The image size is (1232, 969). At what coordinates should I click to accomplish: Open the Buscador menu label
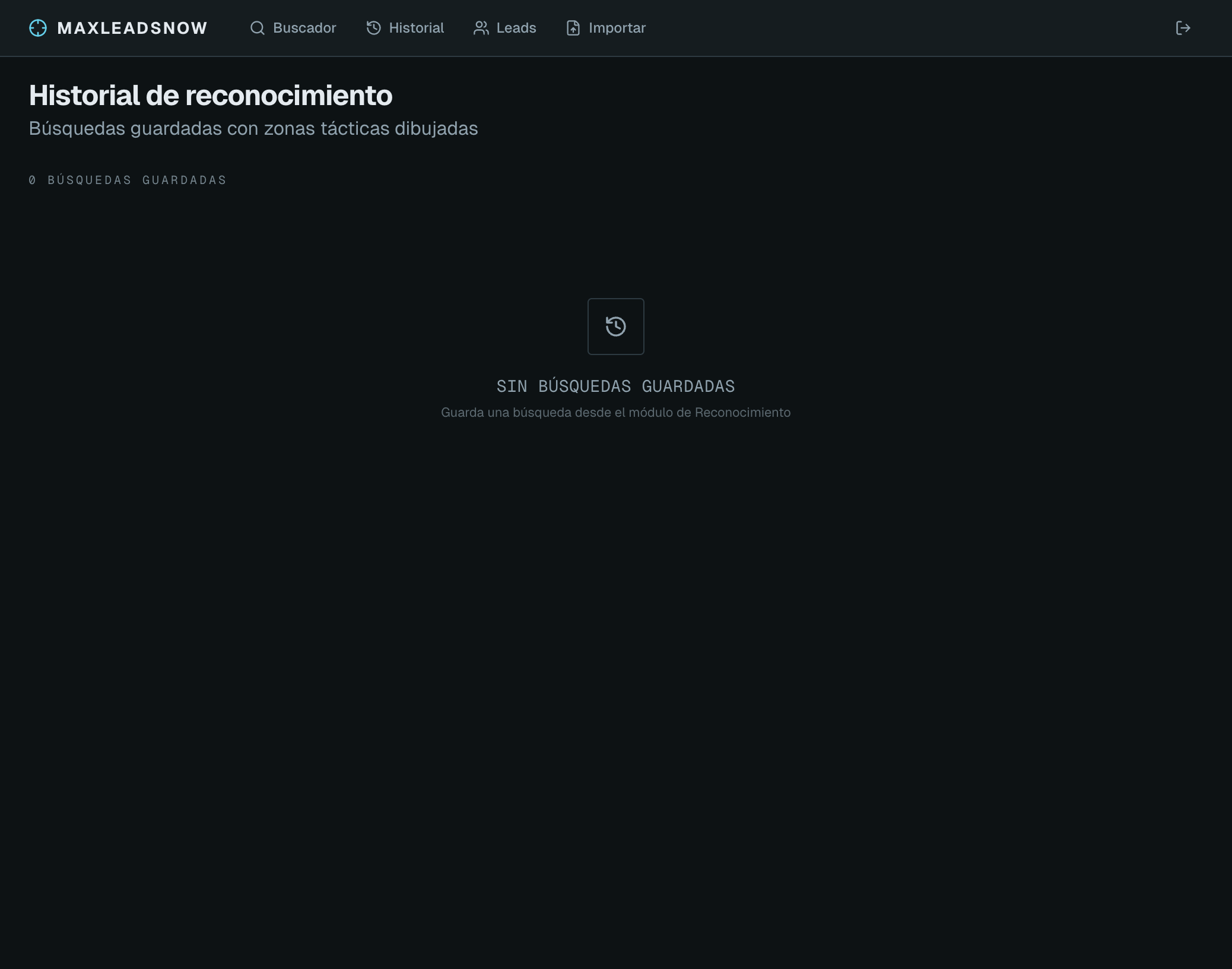point(304,28)
